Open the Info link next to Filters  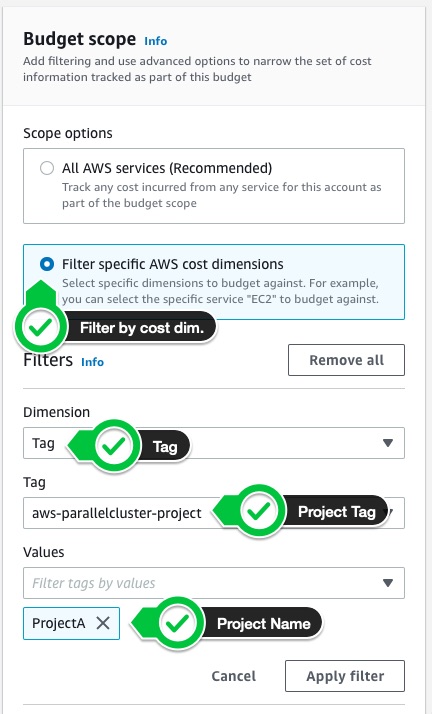tap(92, 362)
